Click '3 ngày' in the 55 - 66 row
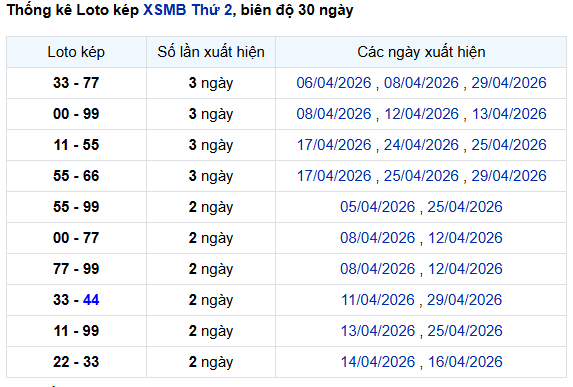 point(211,177)
